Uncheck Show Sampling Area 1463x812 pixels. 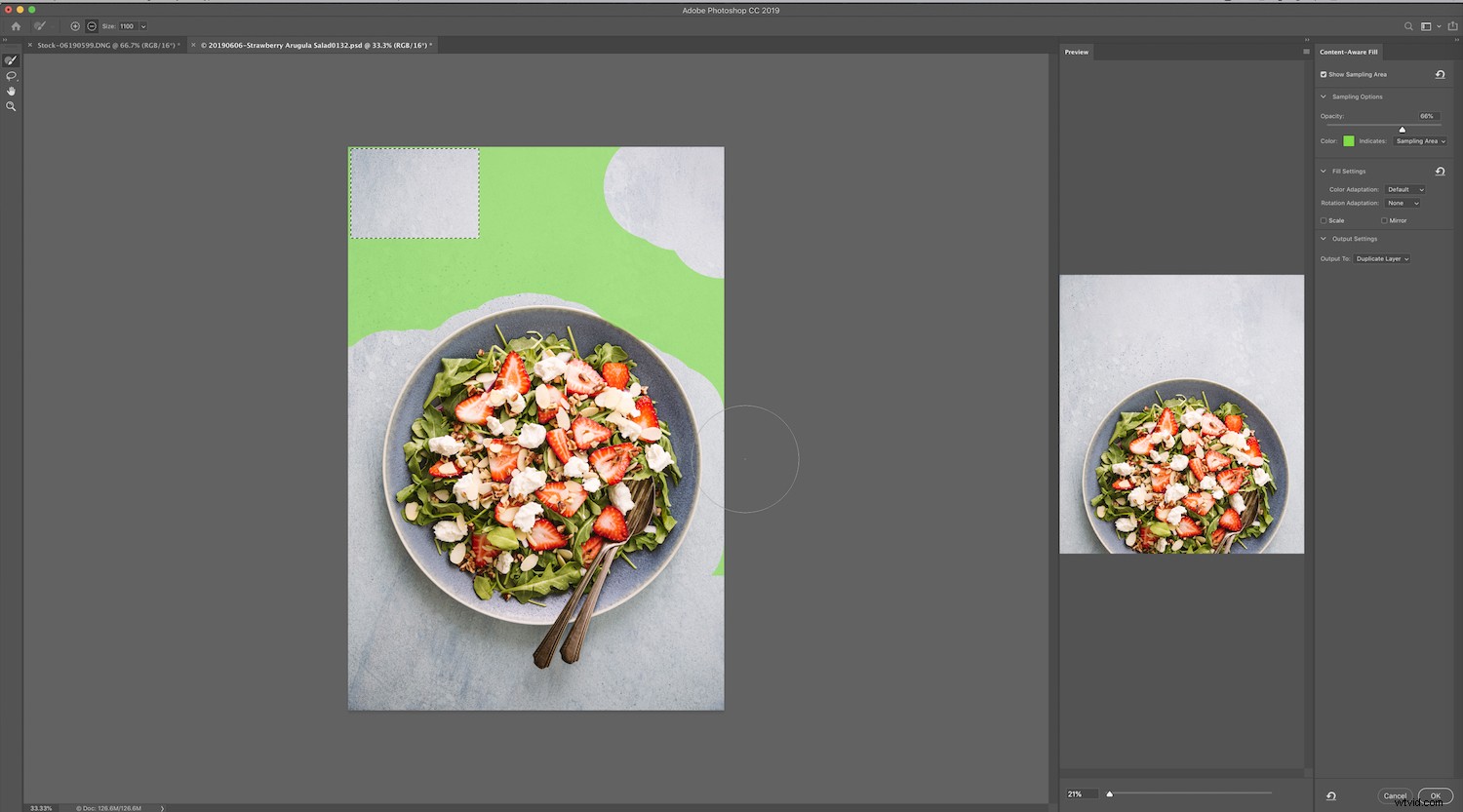pyautogui.click(x=1324, y=74)
